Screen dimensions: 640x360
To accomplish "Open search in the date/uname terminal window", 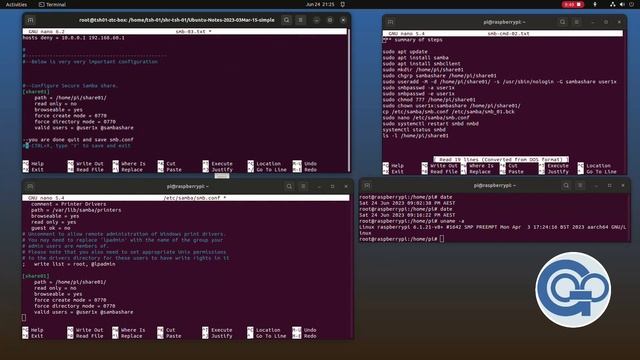I will [566, 185].
